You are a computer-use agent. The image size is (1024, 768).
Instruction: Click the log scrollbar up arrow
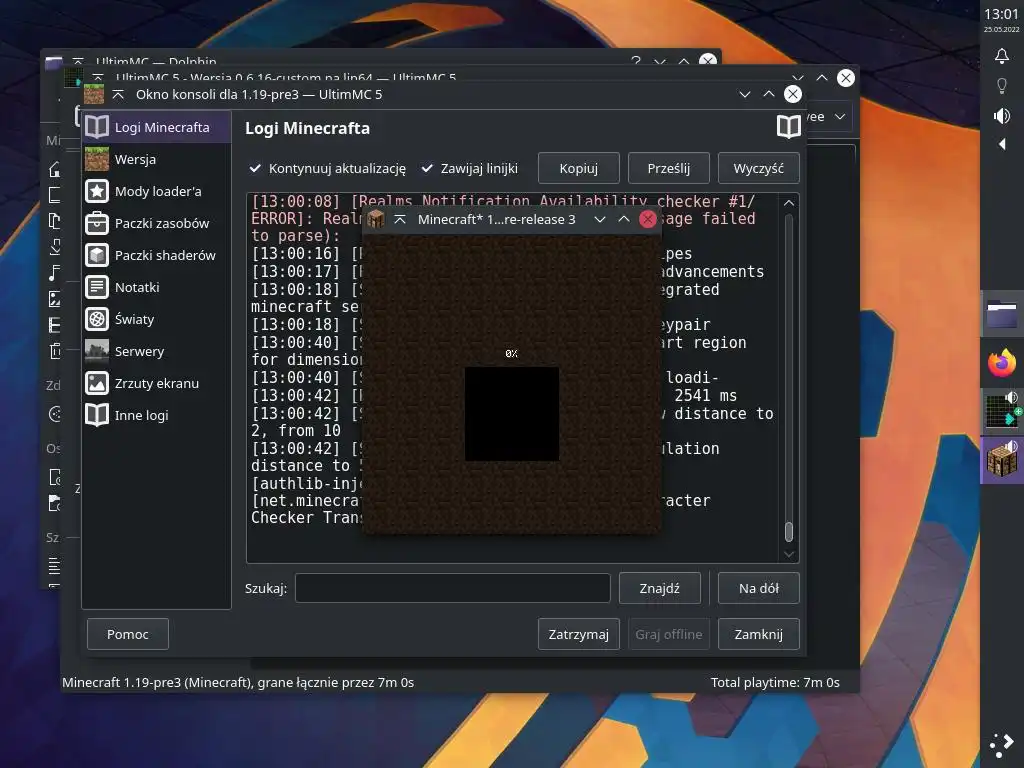click(x=789, y=203)
